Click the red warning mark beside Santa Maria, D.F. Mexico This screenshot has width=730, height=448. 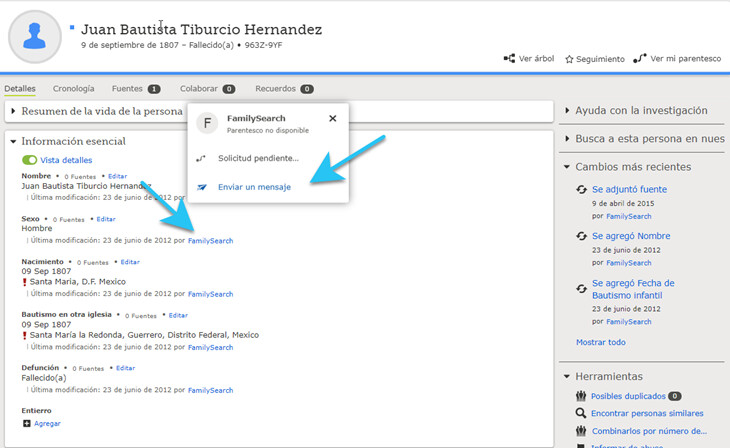(x=25, y=282)
